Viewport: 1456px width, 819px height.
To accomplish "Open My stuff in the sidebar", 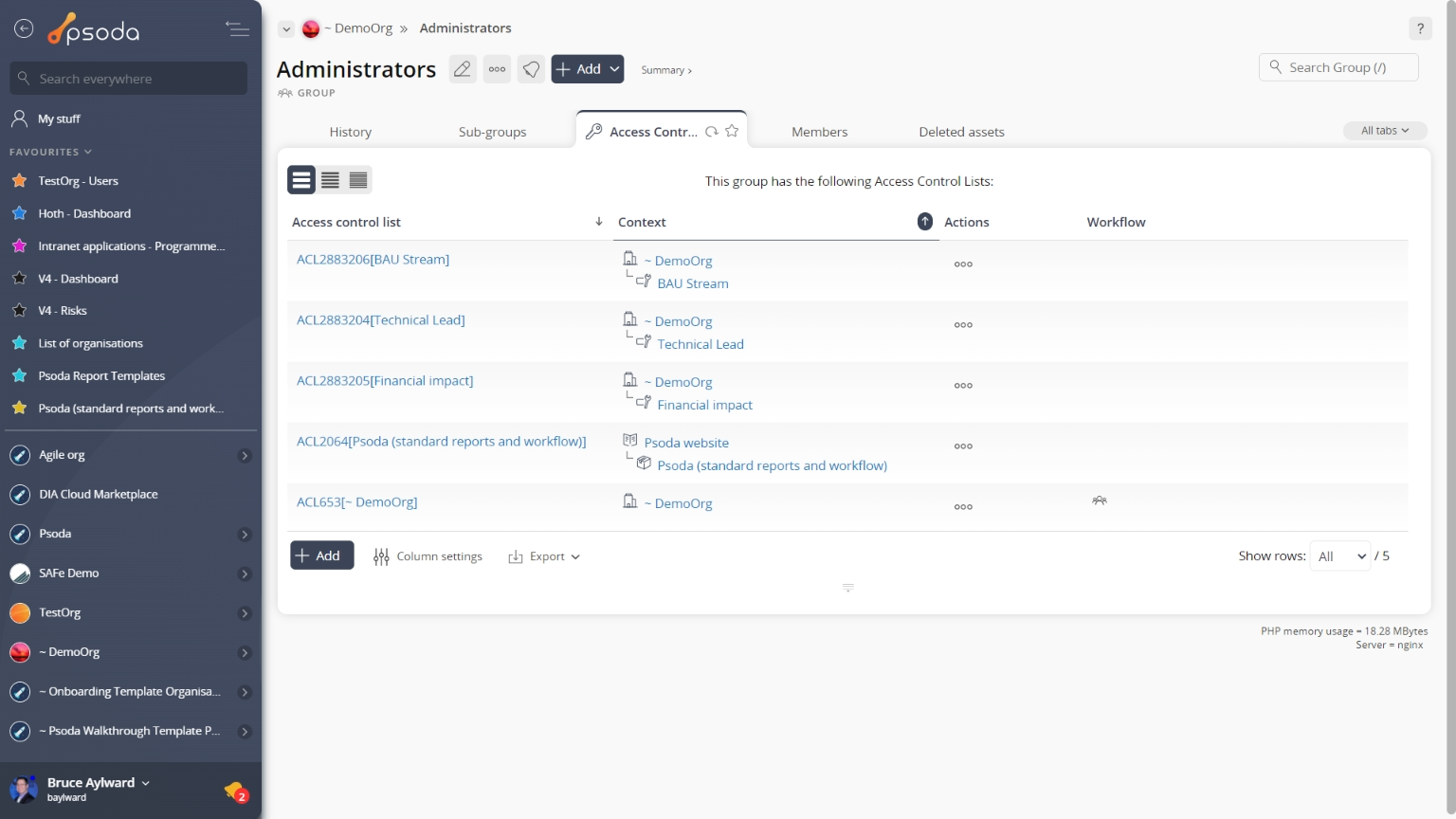I will 59,118.
